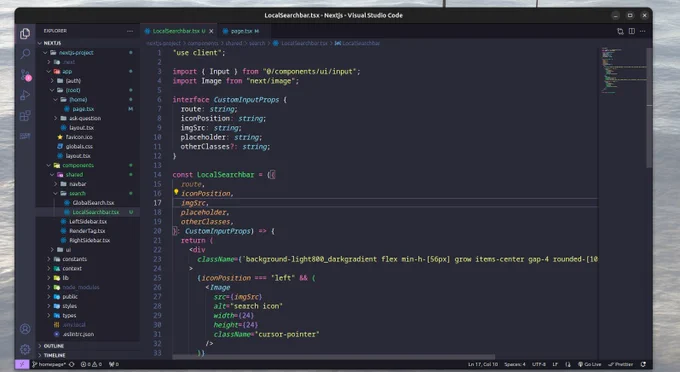Click Ln 17, Col 10 cursor position
680x372 pixels.
483,364
